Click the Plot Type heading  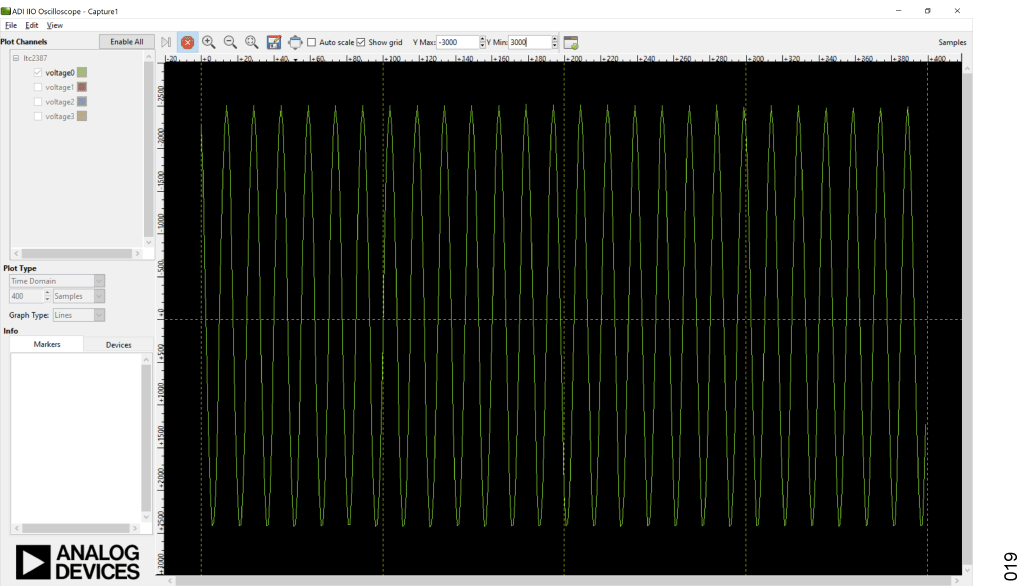click(20, 269)
